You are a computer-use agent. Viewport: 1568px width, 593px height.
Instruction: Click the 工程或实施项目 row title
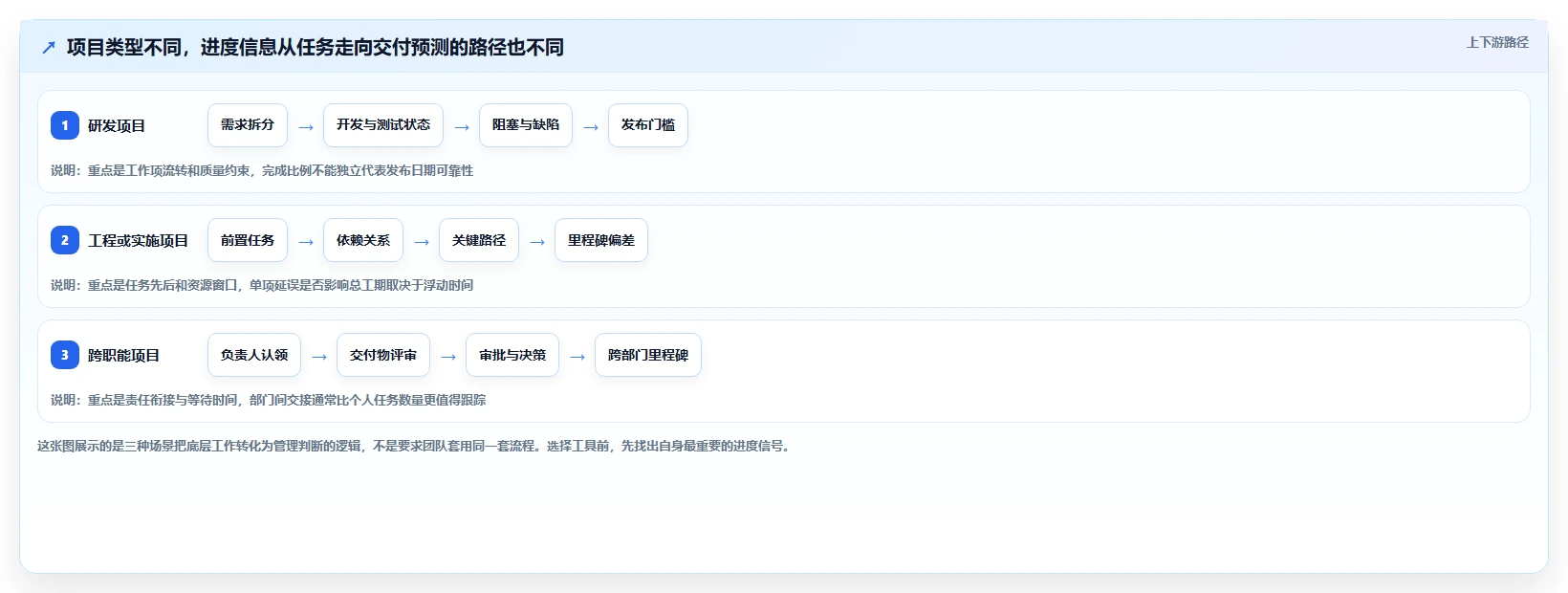click(x=139, y=240)
